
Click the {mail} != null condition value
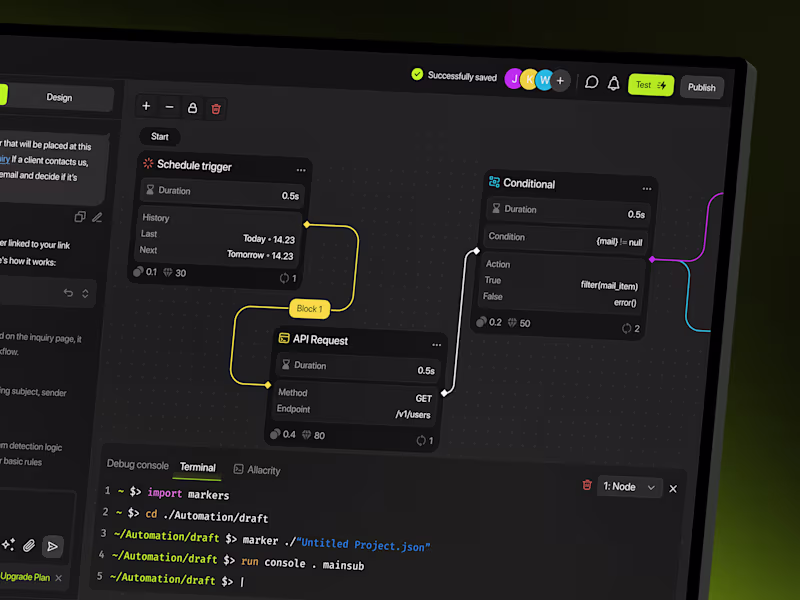point(619,241)
